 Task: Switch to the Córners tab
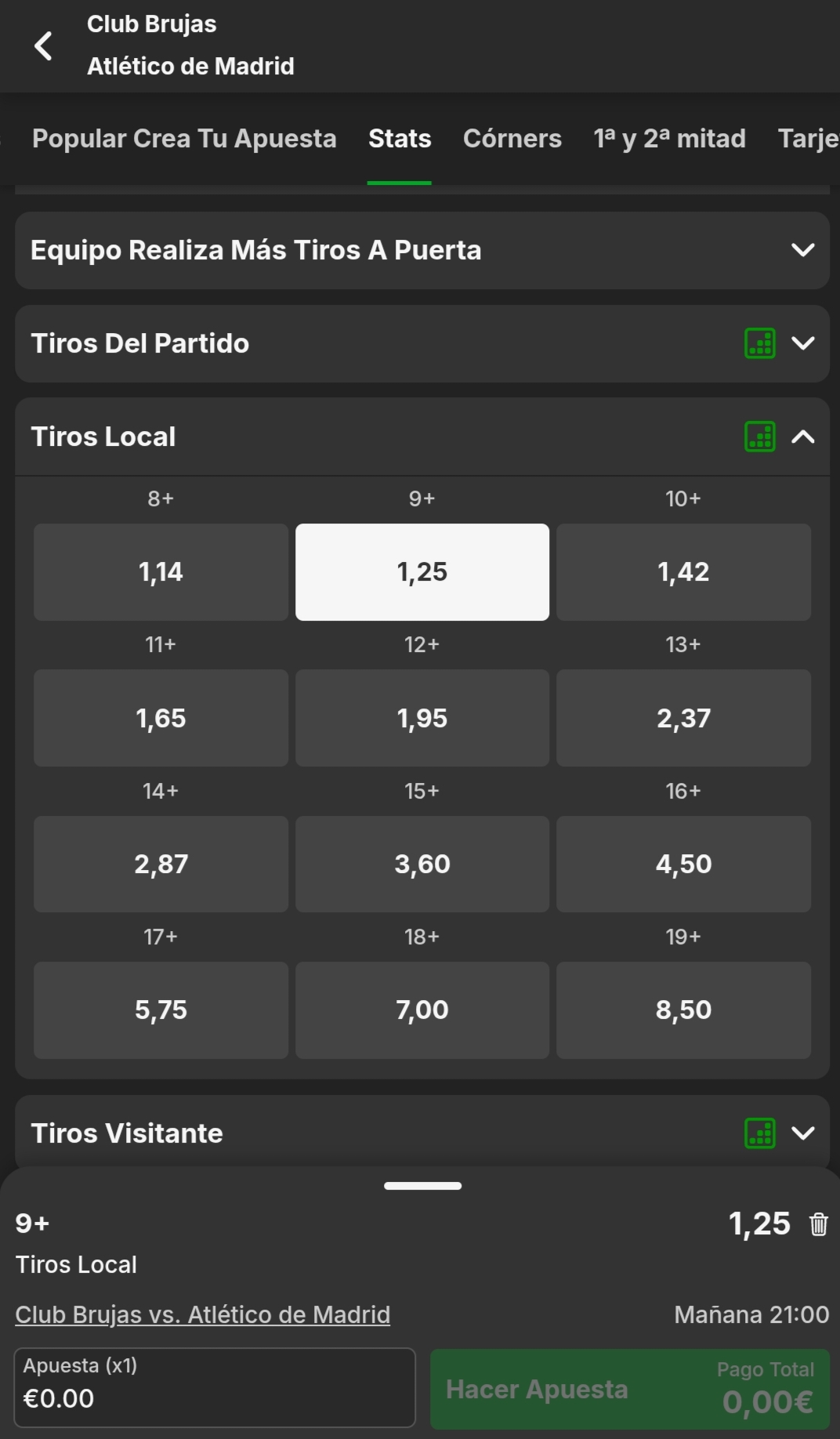click(512, 139)
